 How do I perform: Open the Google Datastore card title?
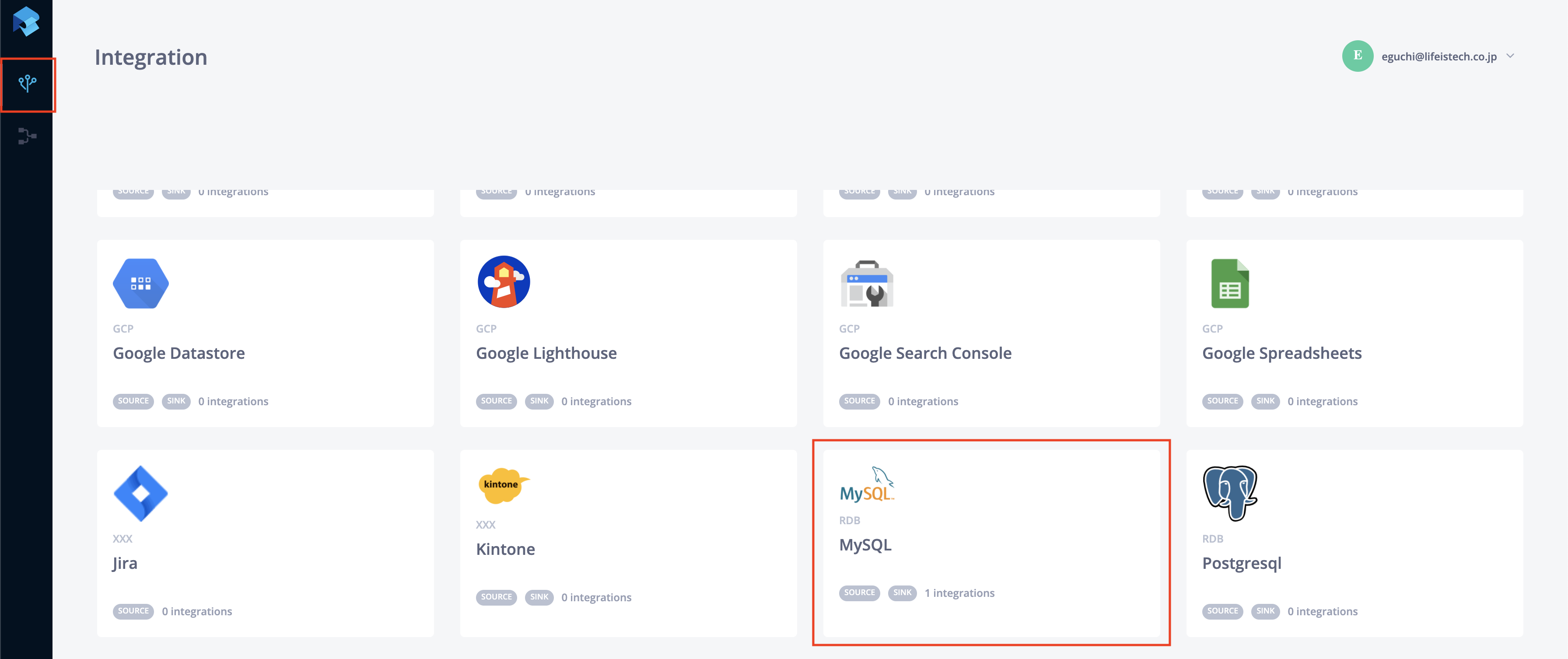click(179, 353)
